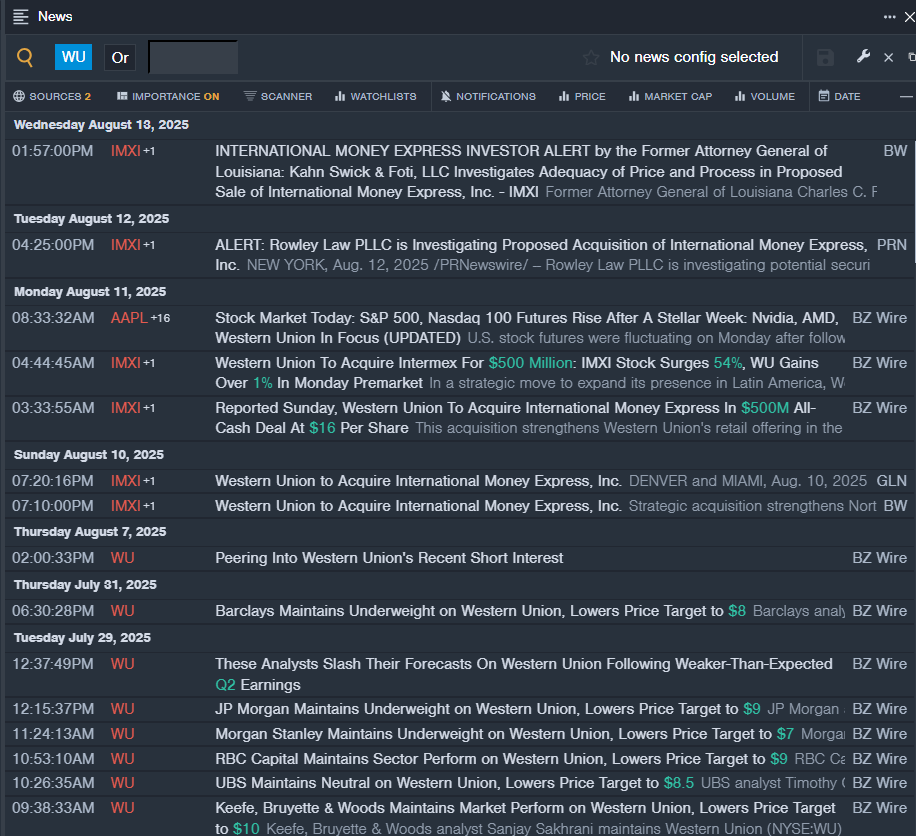Open the Kahn Swick & Foti investor alert headline
Viewport: 916px width, 836px height.
529,171
